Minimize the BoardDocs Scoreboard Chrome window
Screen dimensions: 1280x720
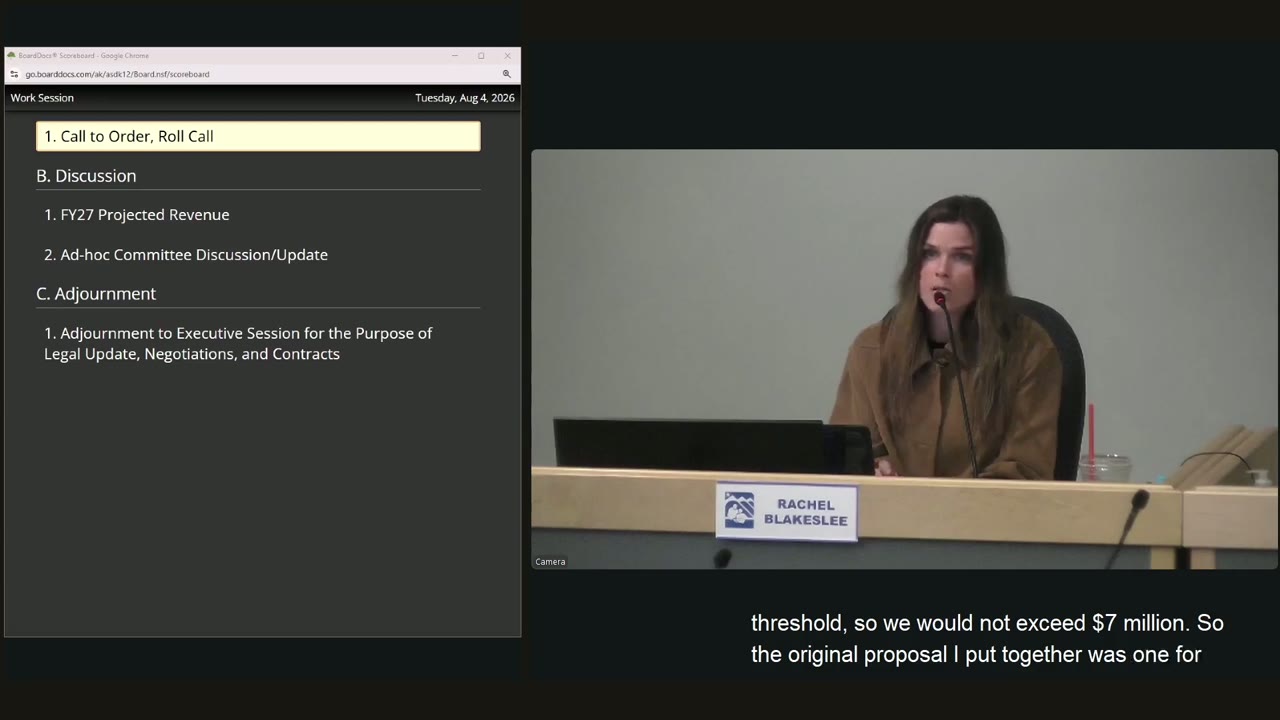(x=455, y=56)
